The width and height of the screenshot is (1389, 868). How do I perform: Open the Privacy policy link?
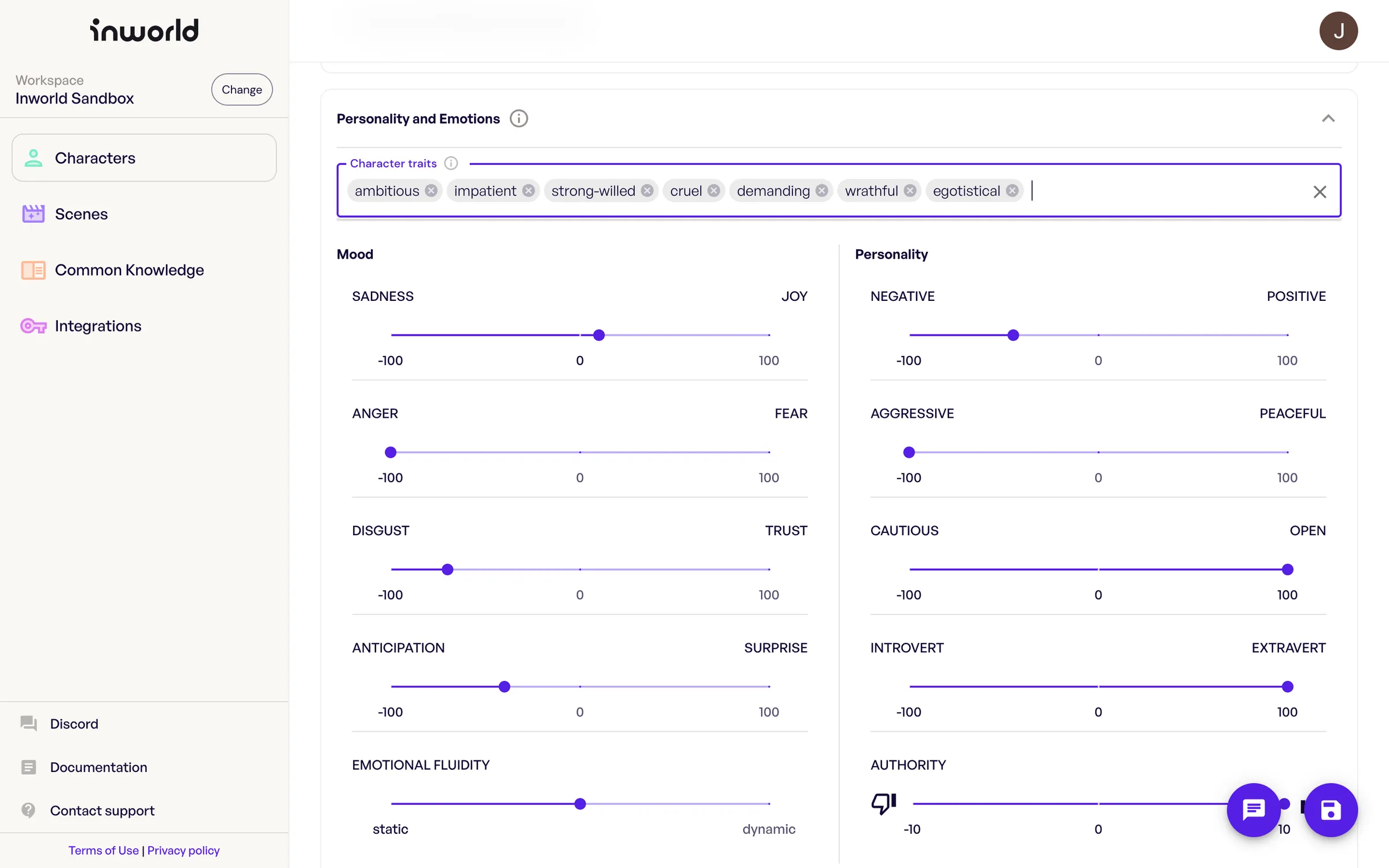183,850
